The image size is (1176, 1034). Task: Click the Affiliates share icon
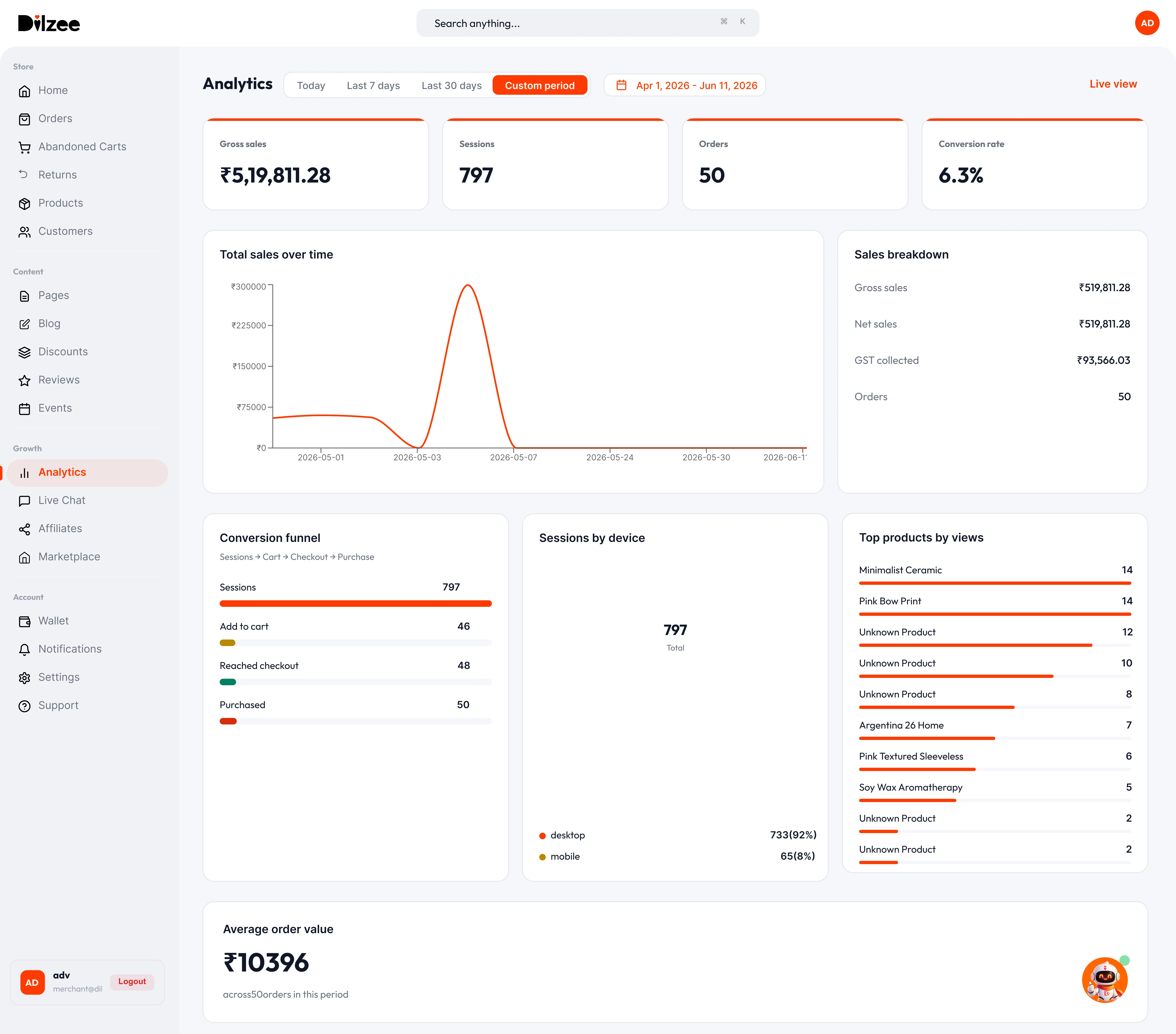click(x=24, y=529)
